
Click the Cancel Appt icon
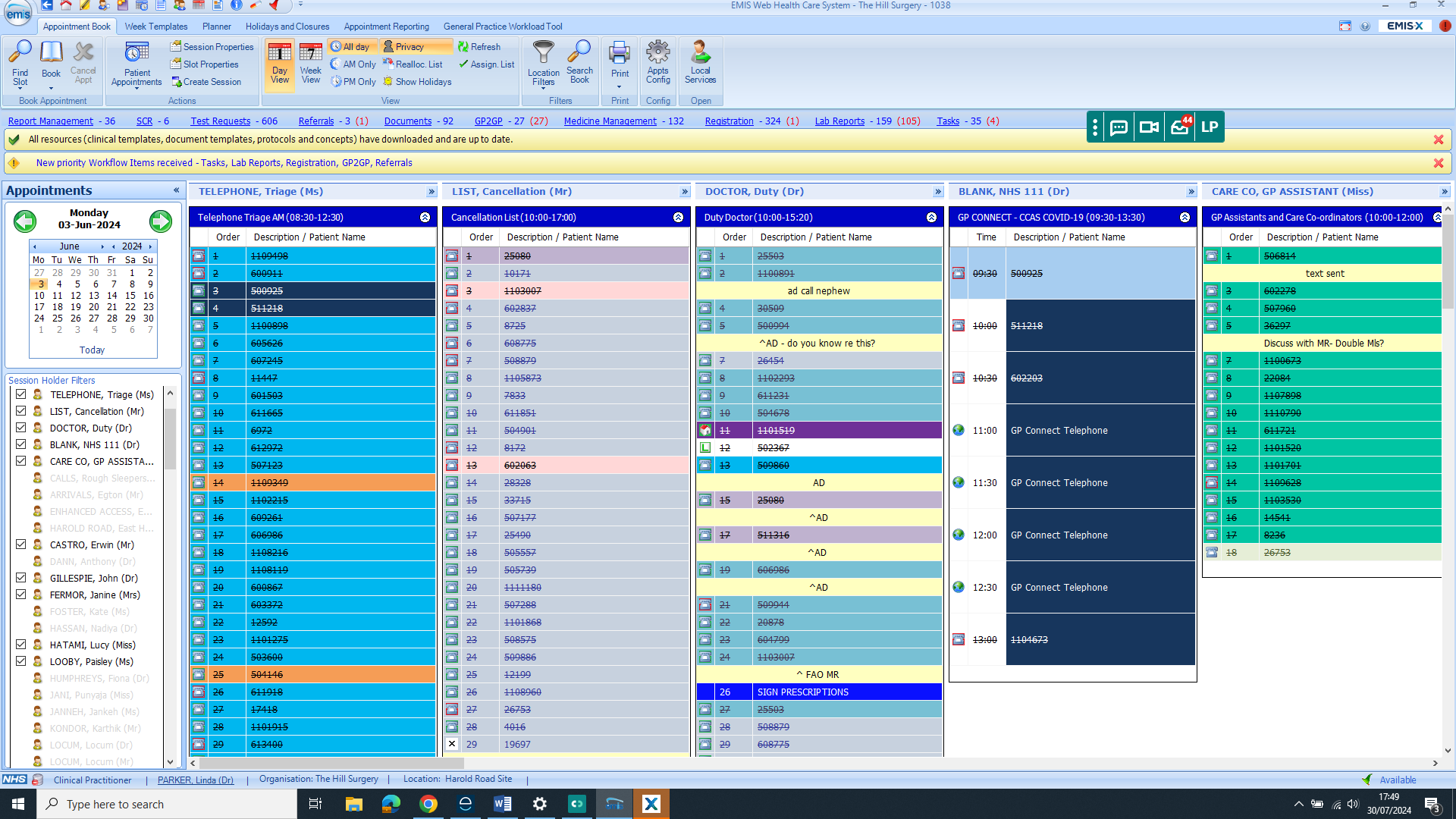83,62
